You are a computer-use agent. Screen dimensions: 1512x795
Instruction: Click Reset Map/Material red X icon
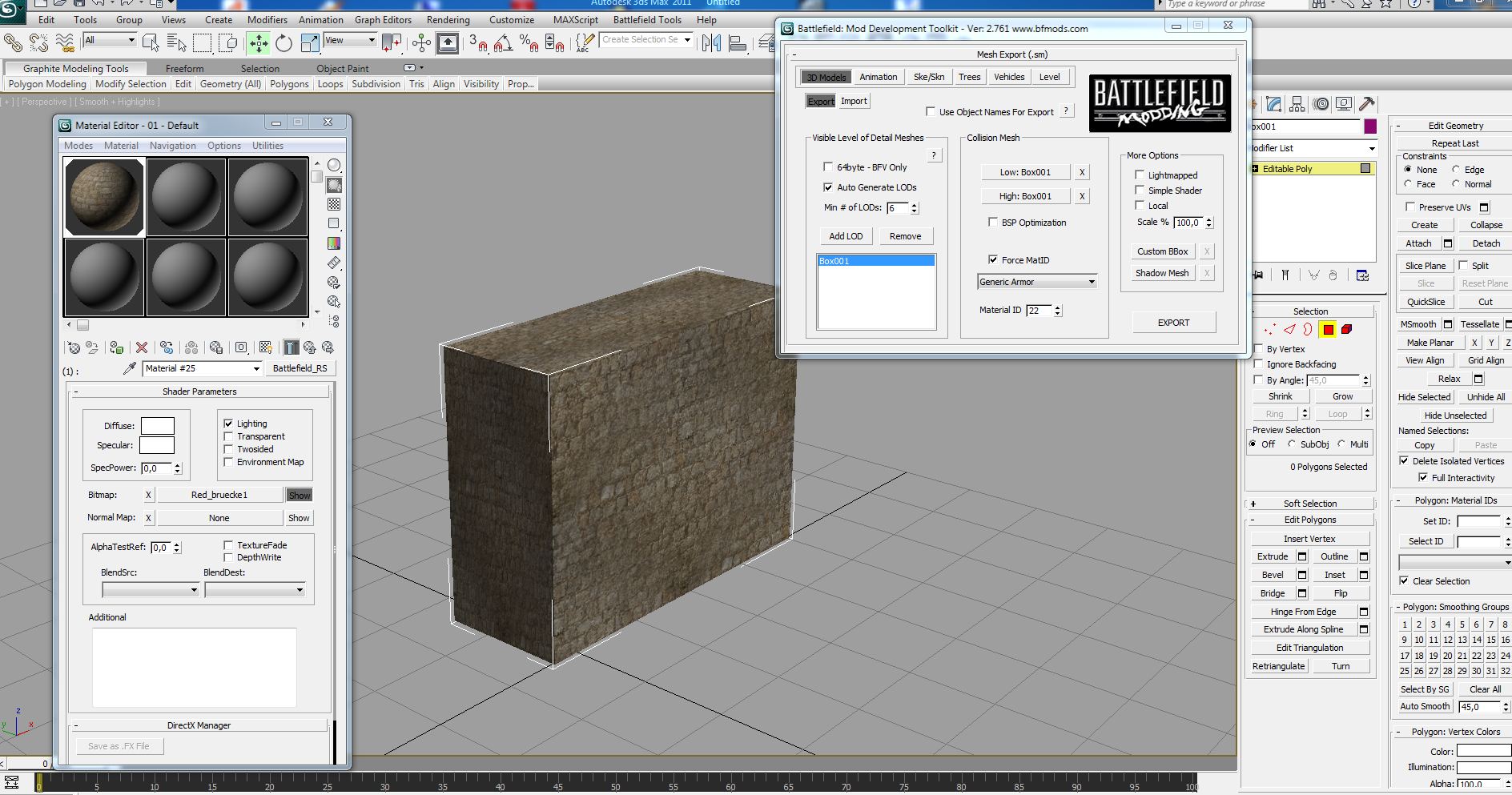[x=142, y=347]
